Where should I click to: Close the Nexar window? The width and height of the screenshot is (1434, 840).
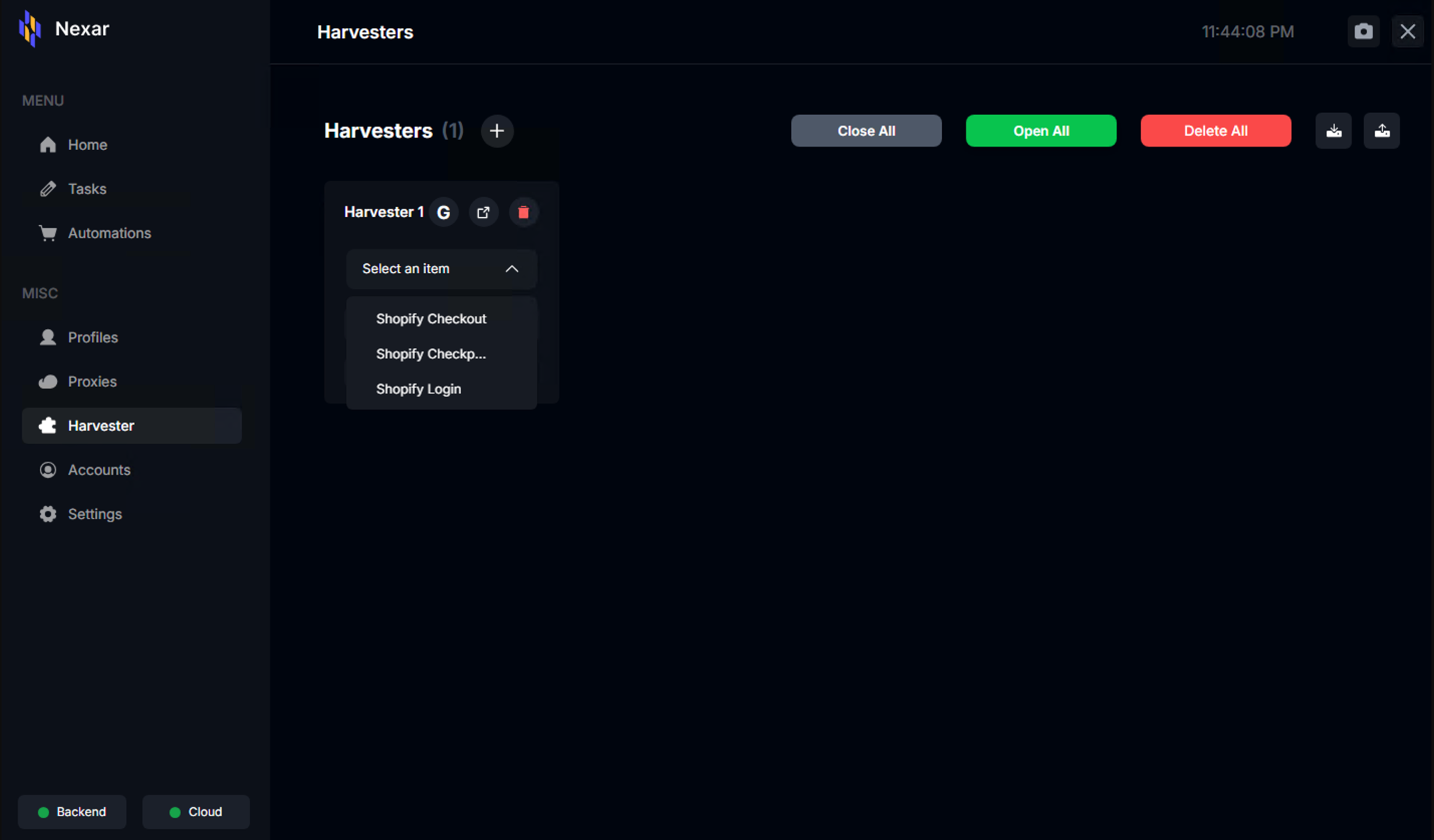coord(1408,32)
